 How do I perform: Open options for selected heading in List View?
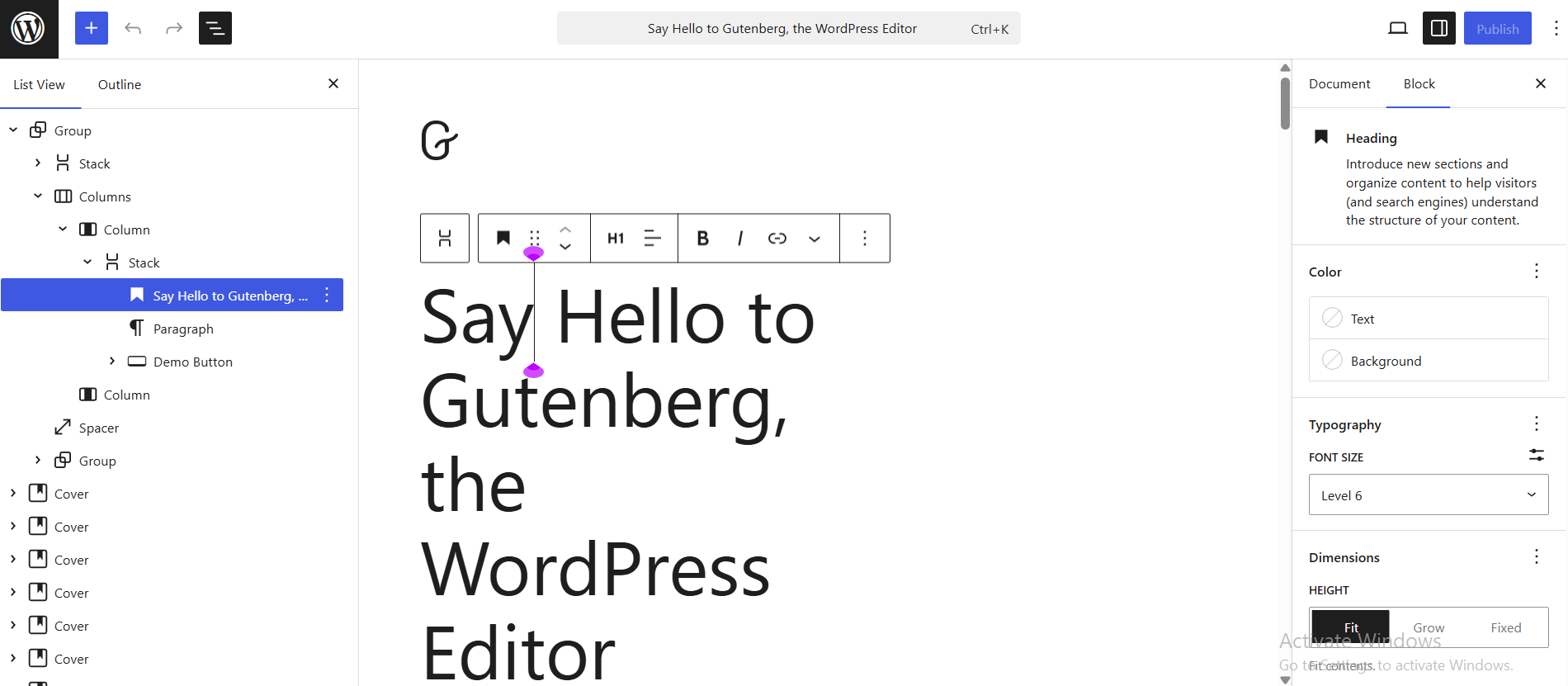coord(327,295)
